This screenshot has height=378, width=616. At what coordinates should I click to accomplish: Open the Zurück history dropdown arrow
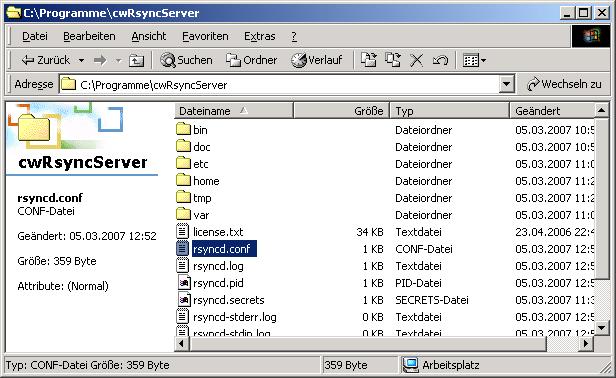tap(81, 61)
